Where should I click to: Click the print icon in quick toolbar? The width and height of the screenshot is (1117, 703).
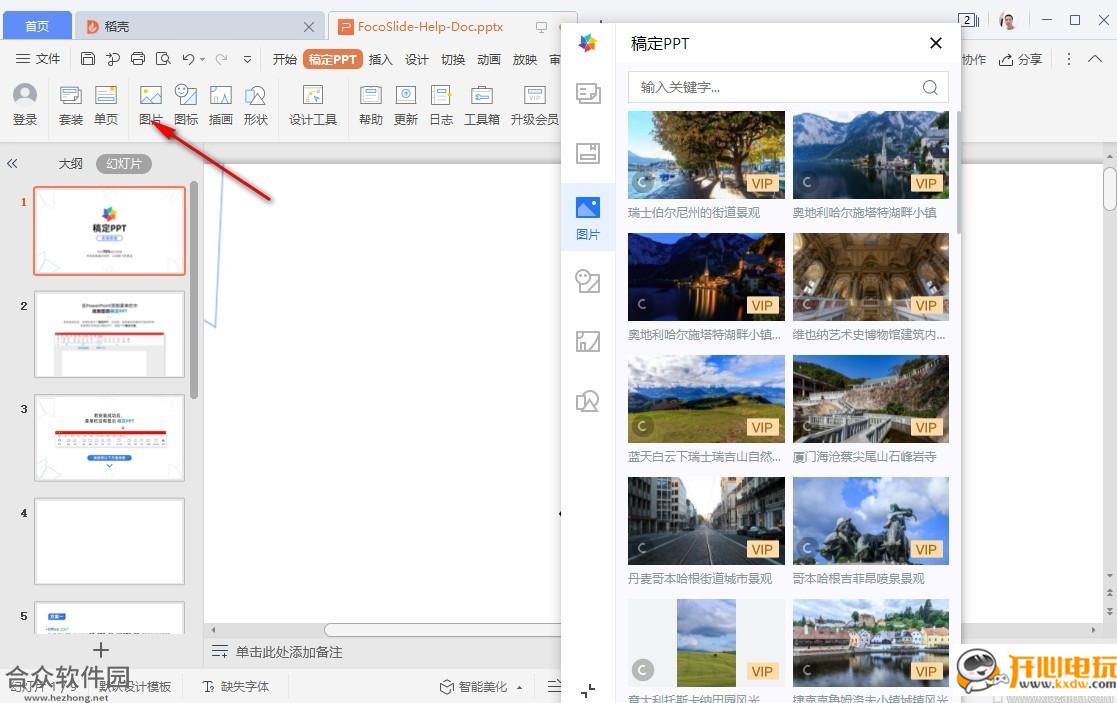[x=137, y=59]
